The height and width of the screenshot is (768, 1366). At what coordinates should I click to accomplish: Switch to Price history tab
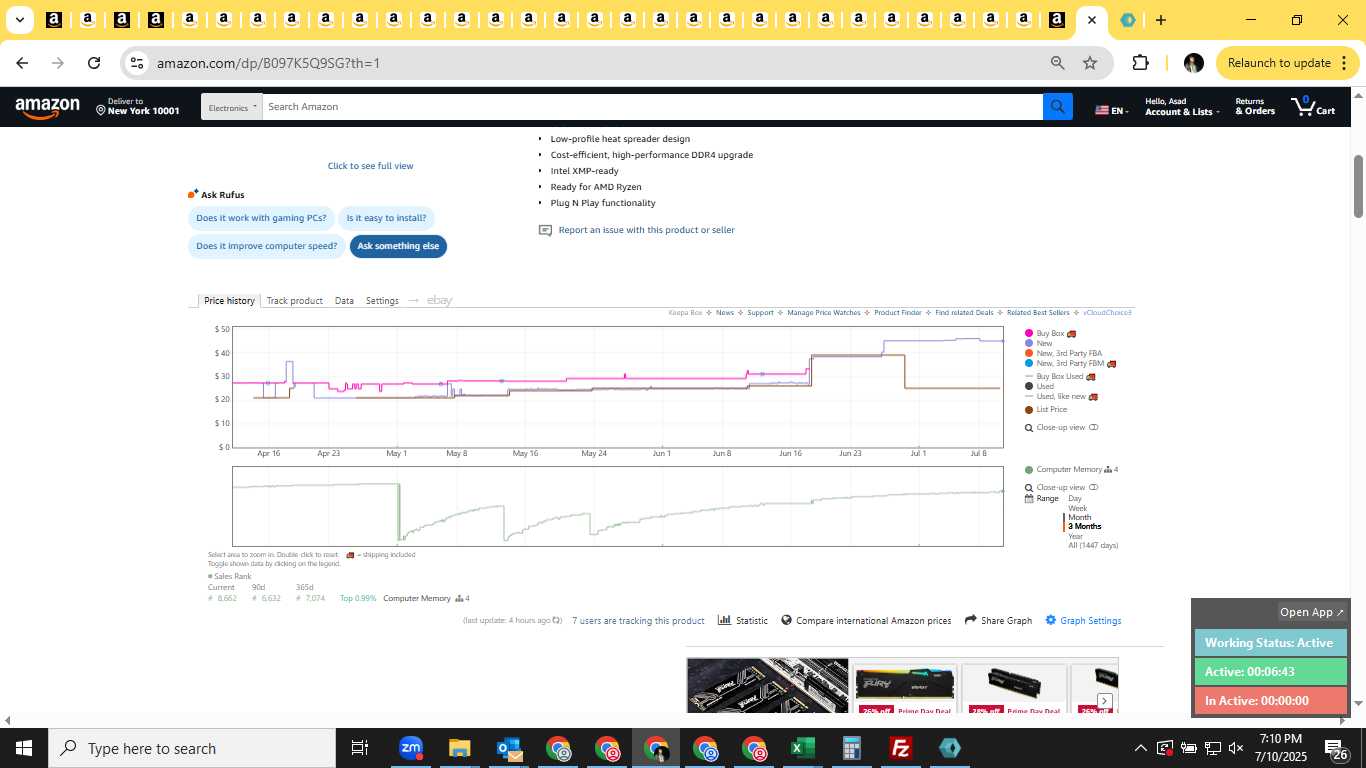pos(229,300)
